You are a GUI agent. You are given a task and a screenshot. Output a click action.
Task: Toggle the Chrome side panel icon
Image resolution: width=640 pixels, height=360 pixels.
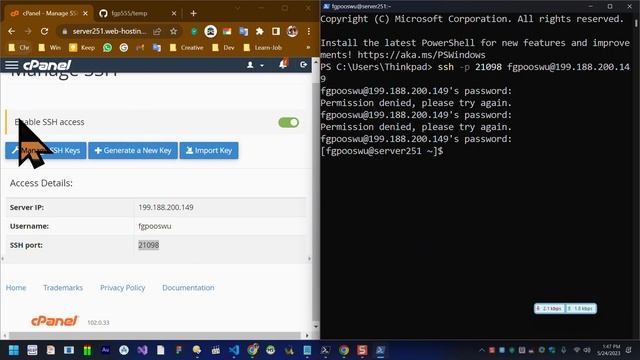(276, 31)
